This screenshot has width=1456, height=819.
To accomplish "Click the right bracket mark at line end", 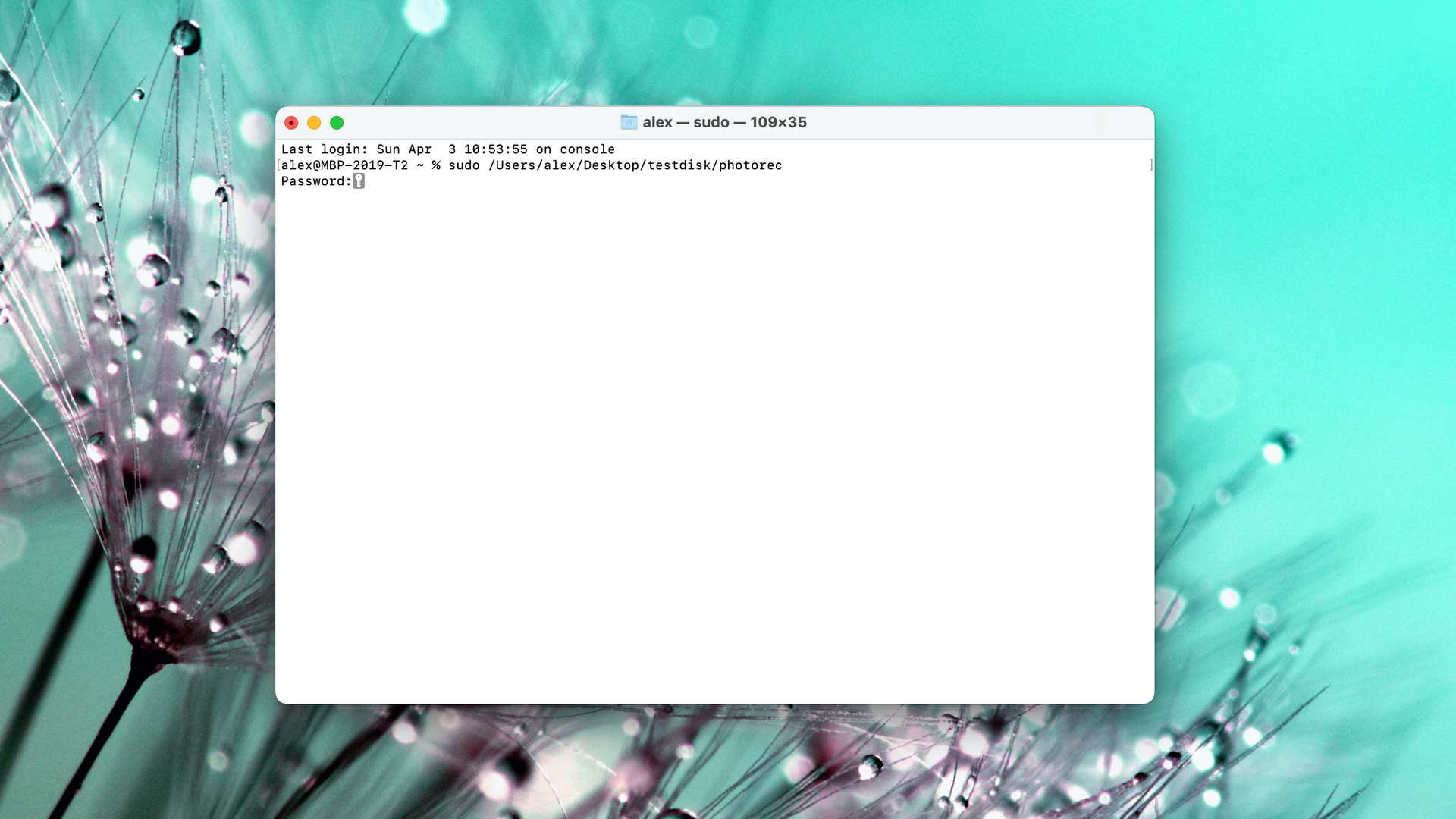I will 1150,165.
